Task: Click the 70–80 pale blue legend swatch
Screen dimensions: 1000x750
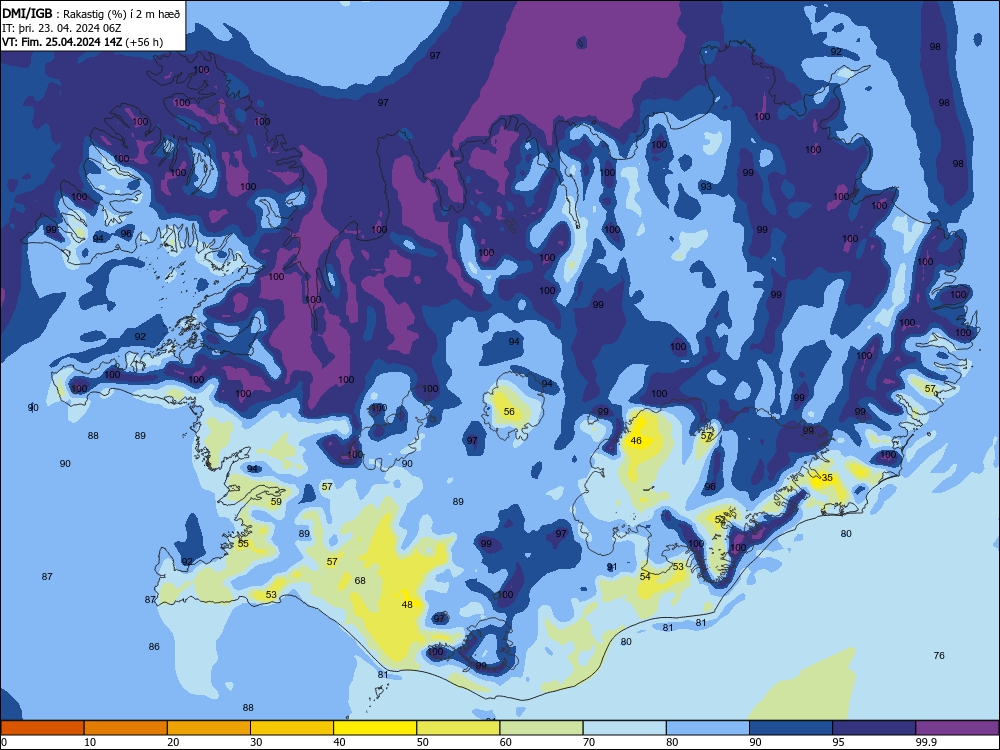Action: point(624,728)
